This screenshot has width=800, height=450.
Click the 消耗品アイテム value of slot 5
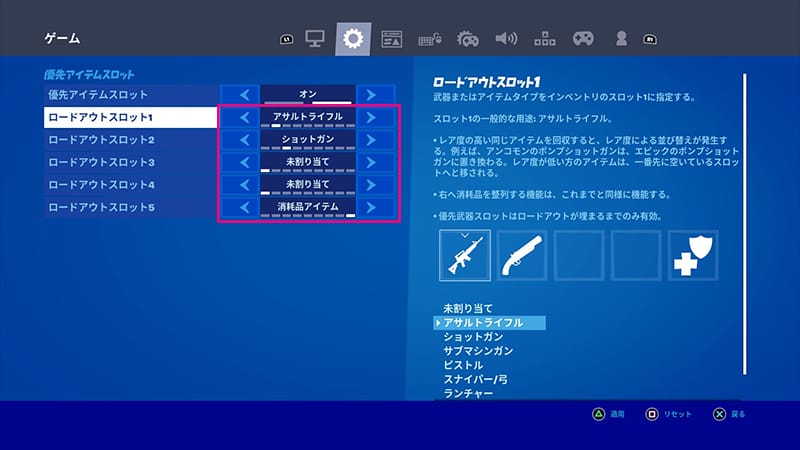pyautogui.click(x=308, y=207)
